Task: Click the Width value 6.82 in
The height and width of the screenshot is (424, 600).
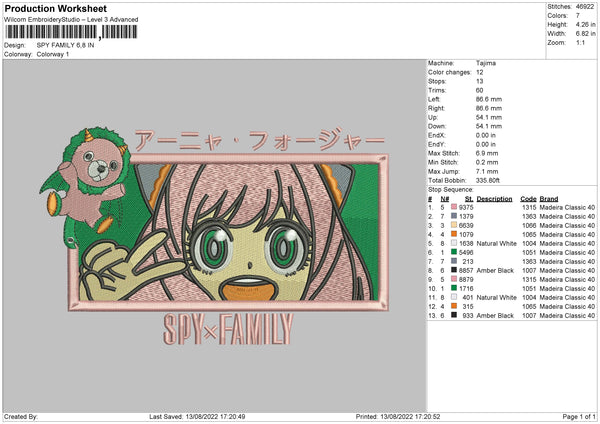Action: click(x=585, y=34)
